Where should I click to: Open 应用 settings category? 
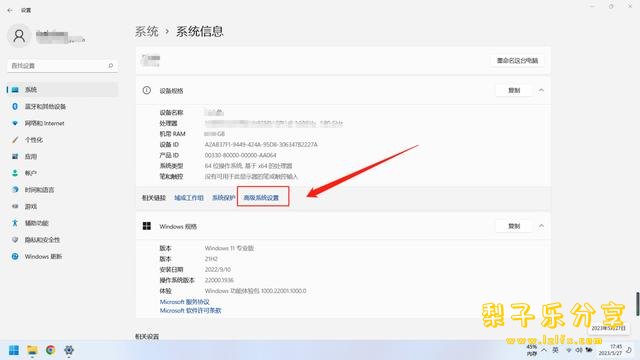[x=62, y=156]
